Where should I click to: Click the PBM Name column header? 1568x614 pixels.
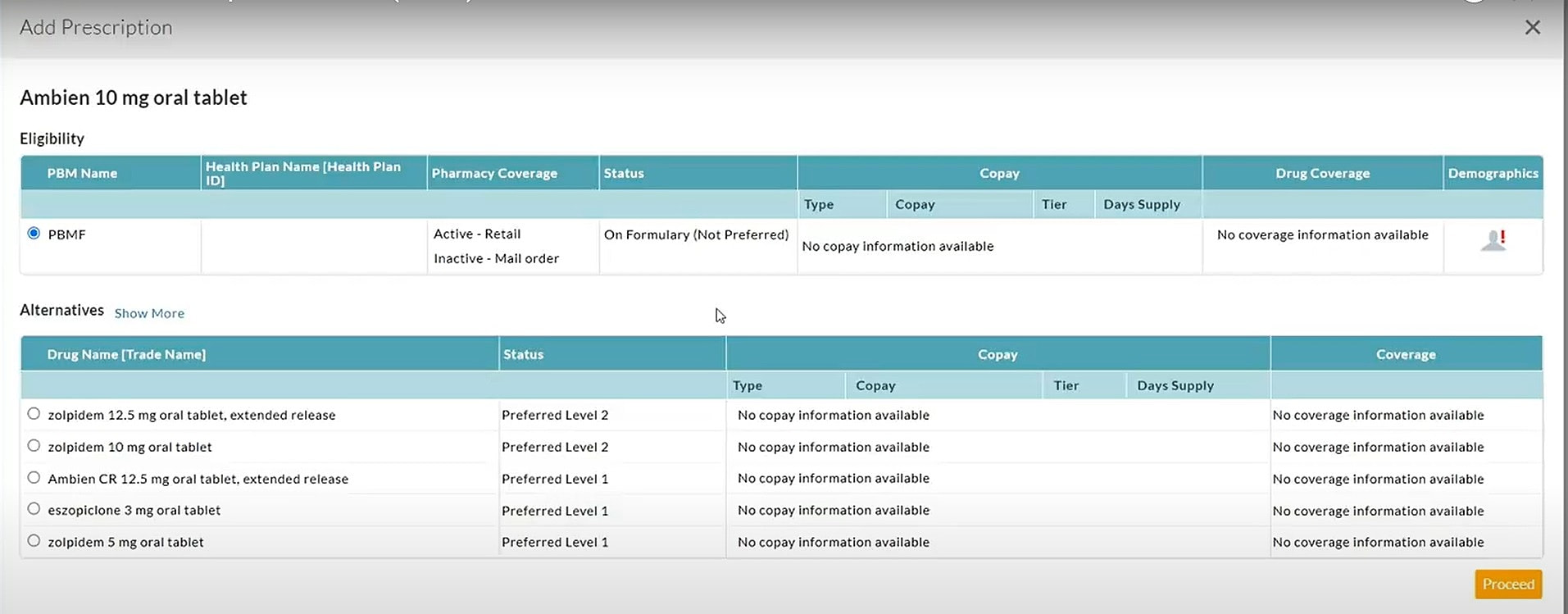pos(82,173)
